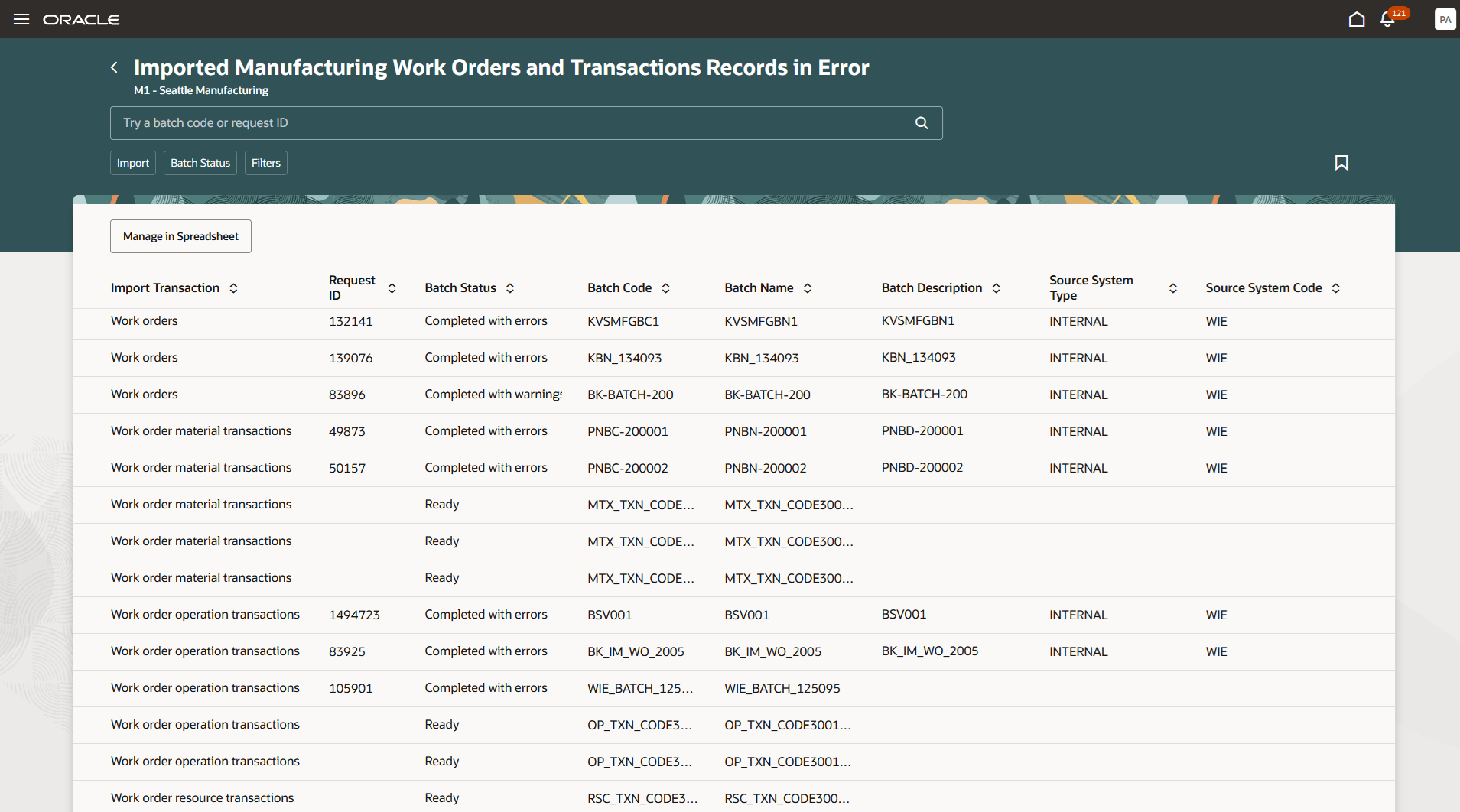Open notifications via the bell icon
This screenshot has width=1460, height=812.
point(1387,19)
